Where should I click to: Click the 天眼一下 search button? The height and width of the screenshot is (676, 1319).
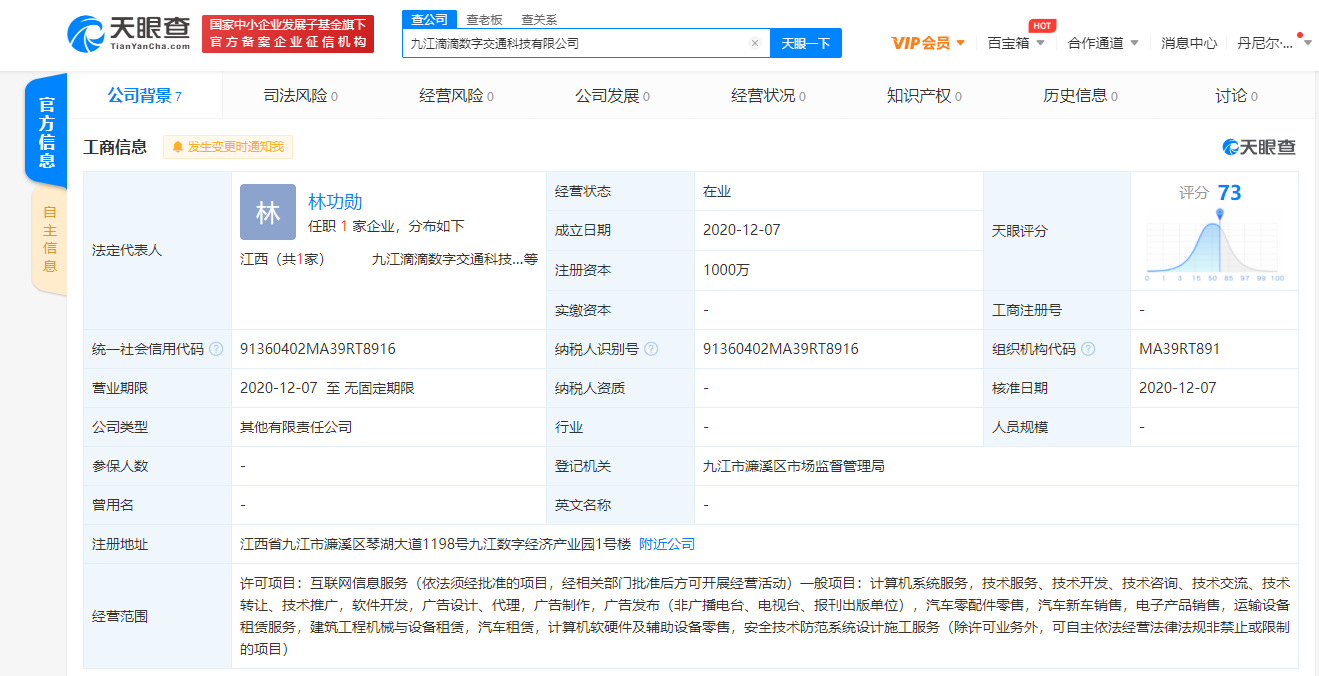coord(805,43)
